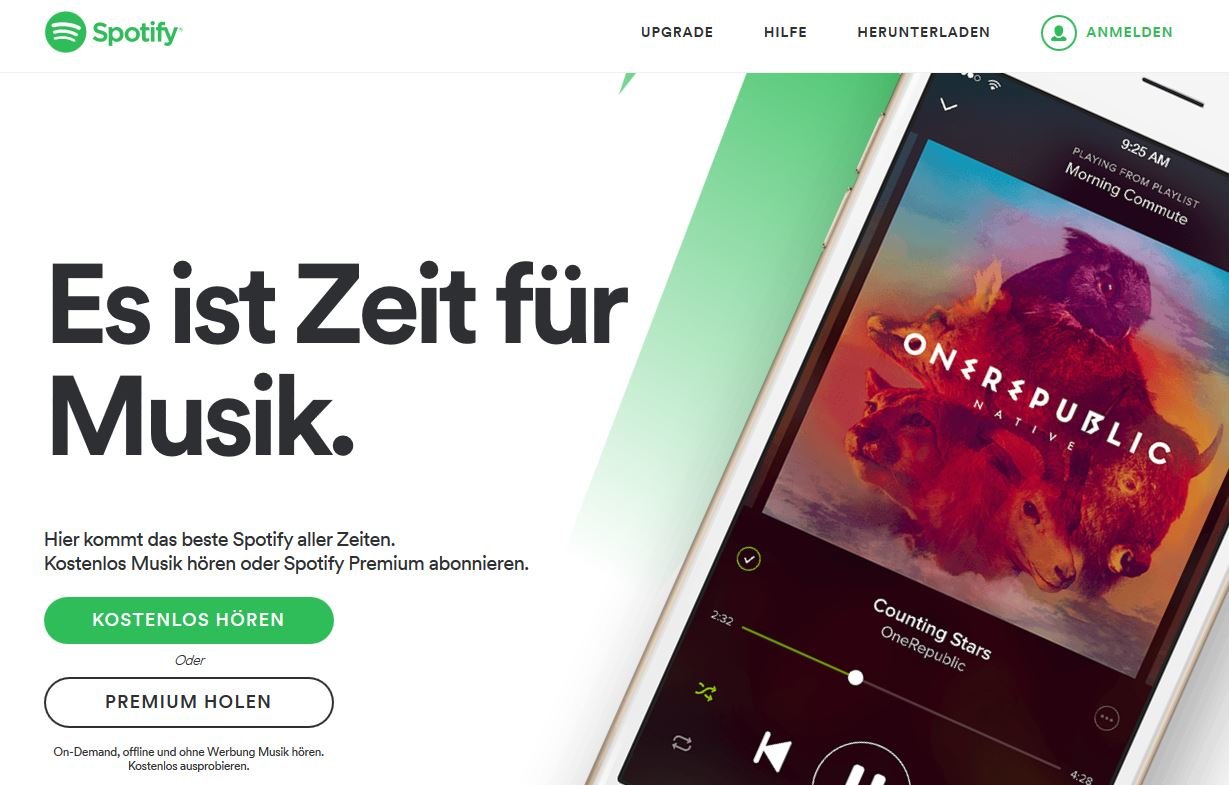Click the Spotify wordmark text
The image size is (1229, 785).
point(137,34)
